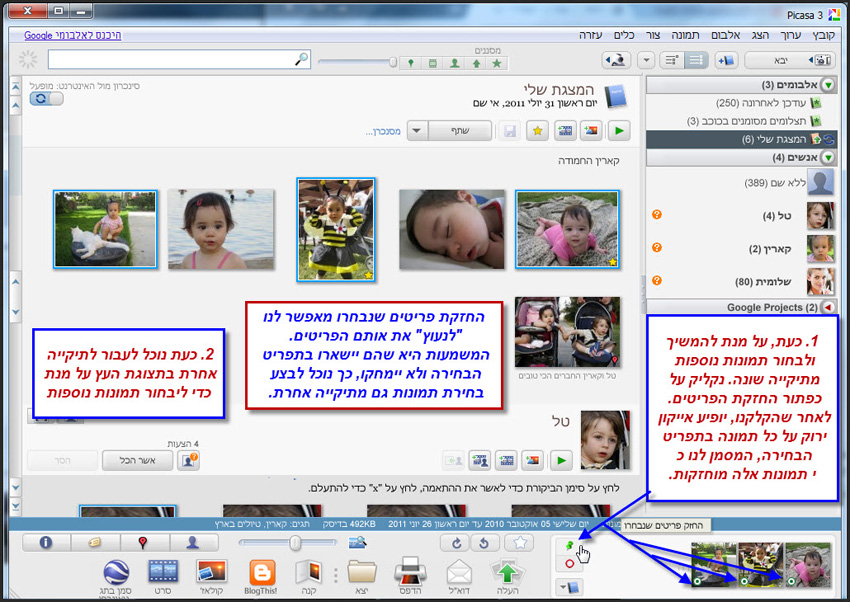Switch library to tree view

click(x=672, y=60)
